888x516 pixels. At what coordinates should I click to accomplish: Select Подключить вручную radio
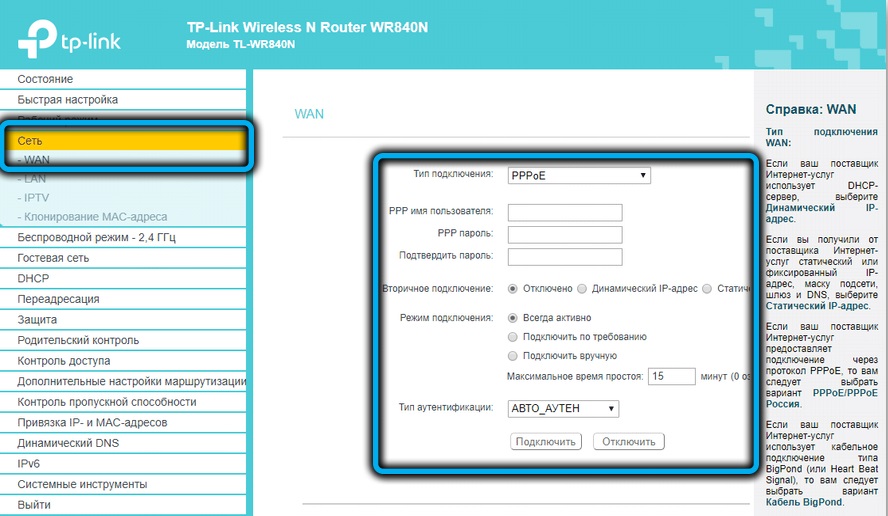tap(513, 356)
